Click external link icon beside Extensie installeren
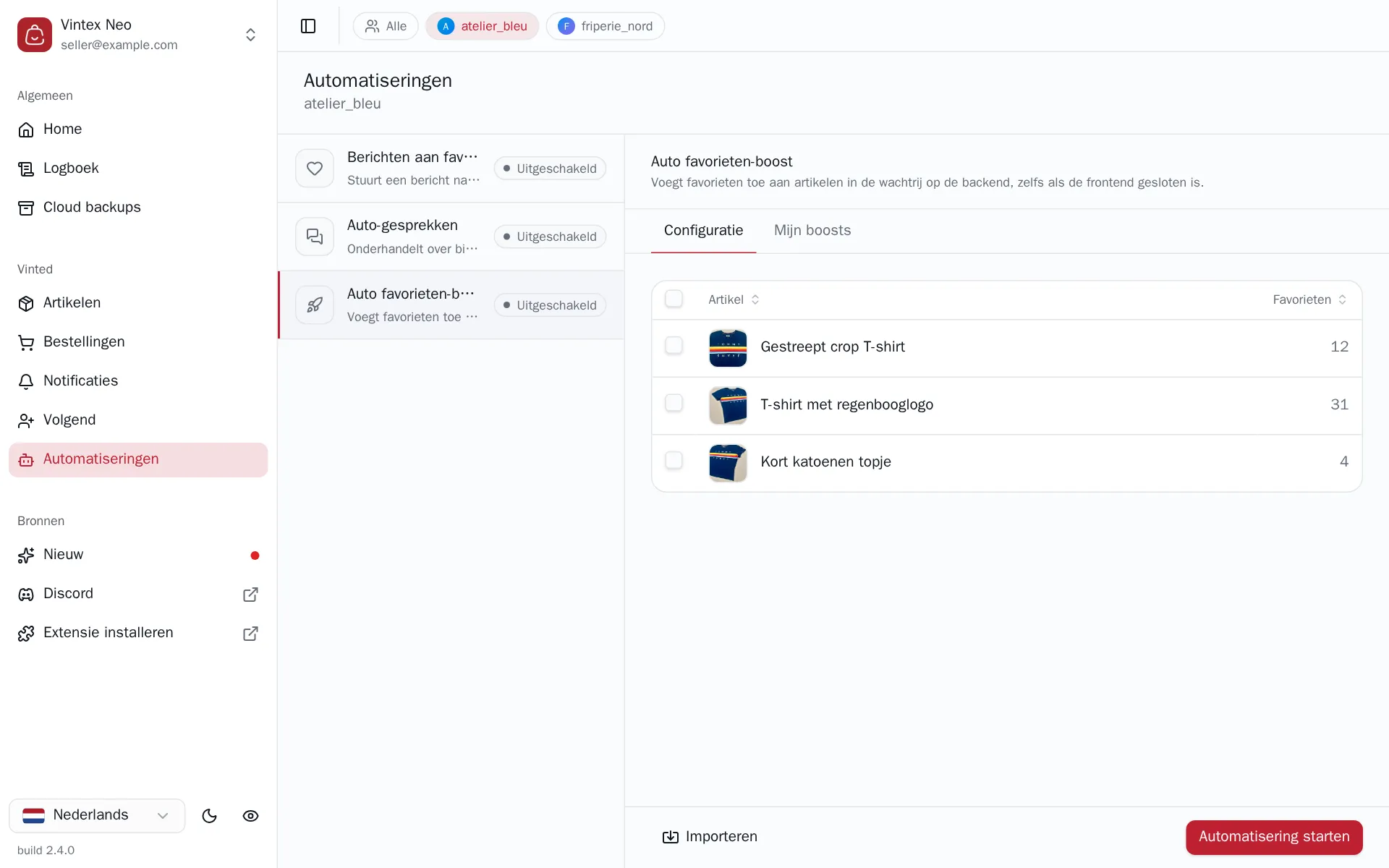 pyautogui.click(x=250, y=634)
